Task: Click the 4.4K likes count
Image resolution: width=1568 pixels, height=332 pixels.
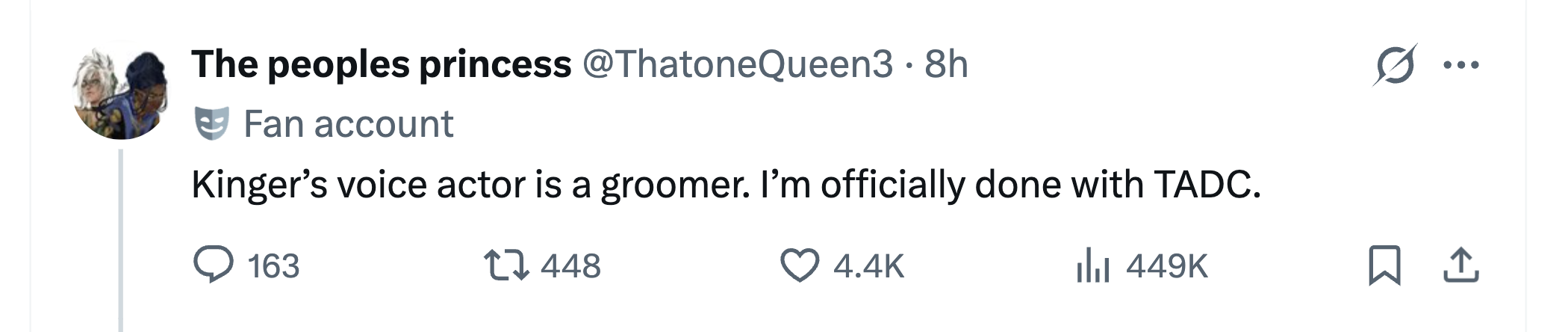Action: tap(868, 266)
